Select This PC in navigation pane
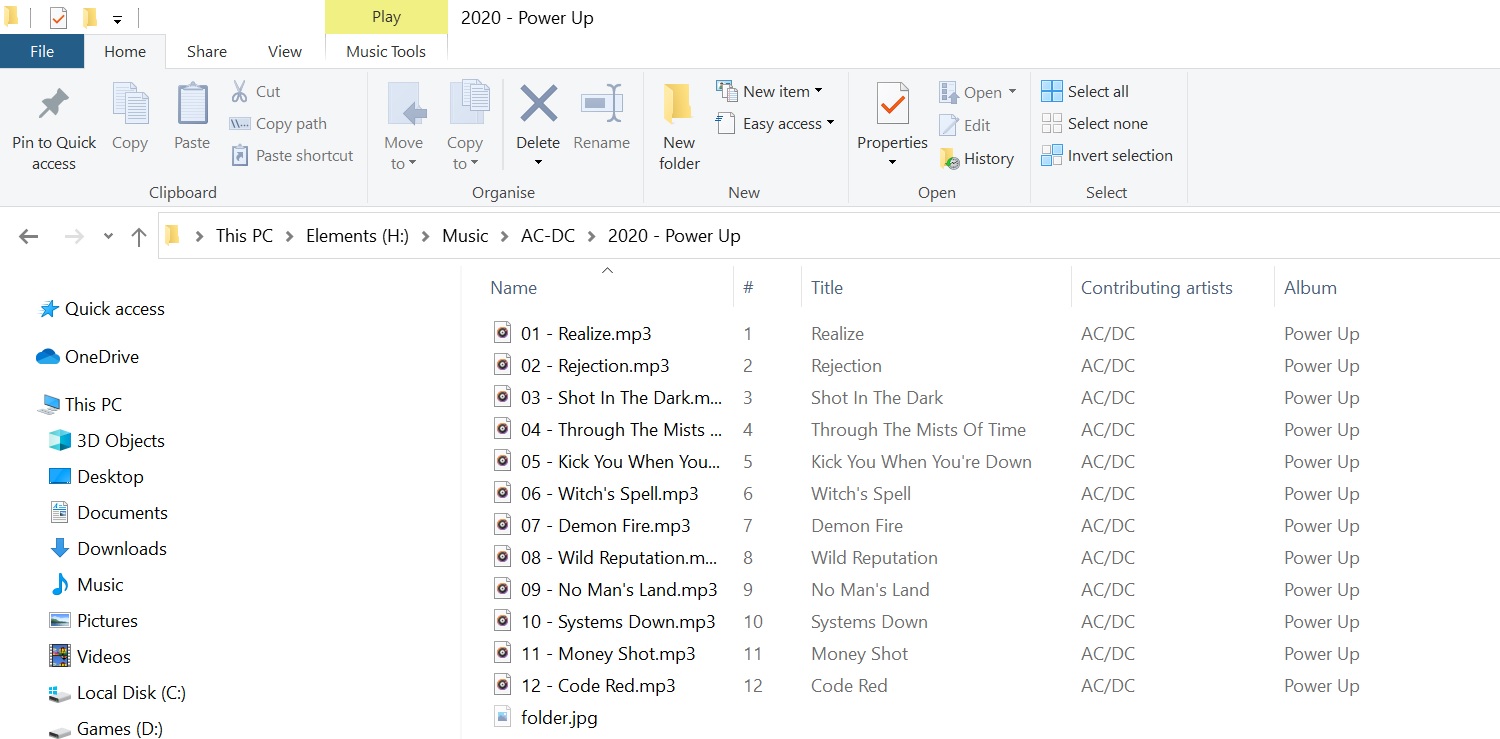1500x739 pixels. click(x=80, y=405)
